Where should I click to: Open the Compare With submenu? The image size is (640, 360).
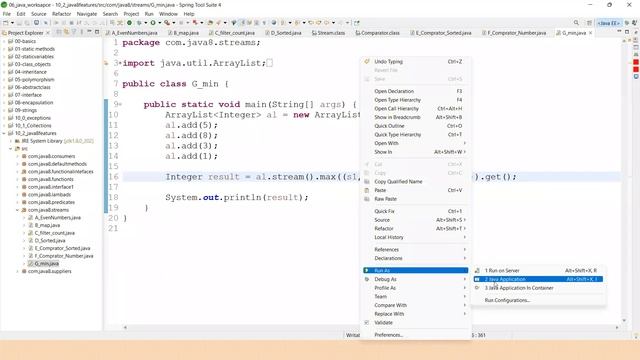click(x=415, y=305)
